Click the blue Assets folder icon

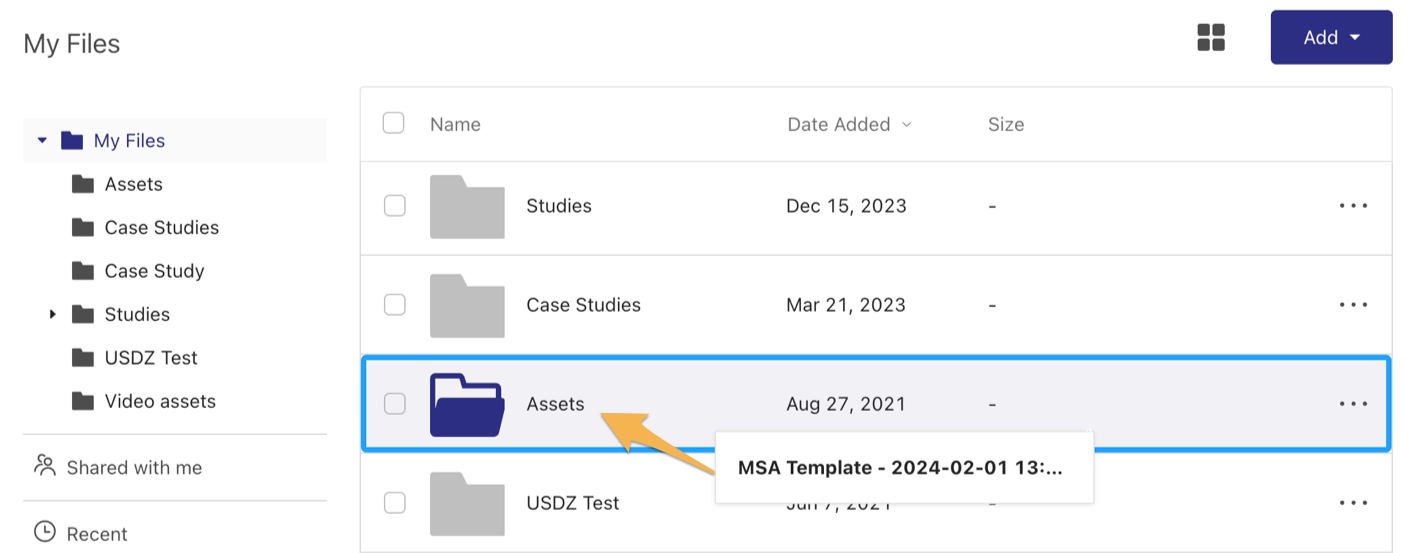pos(467,404)
